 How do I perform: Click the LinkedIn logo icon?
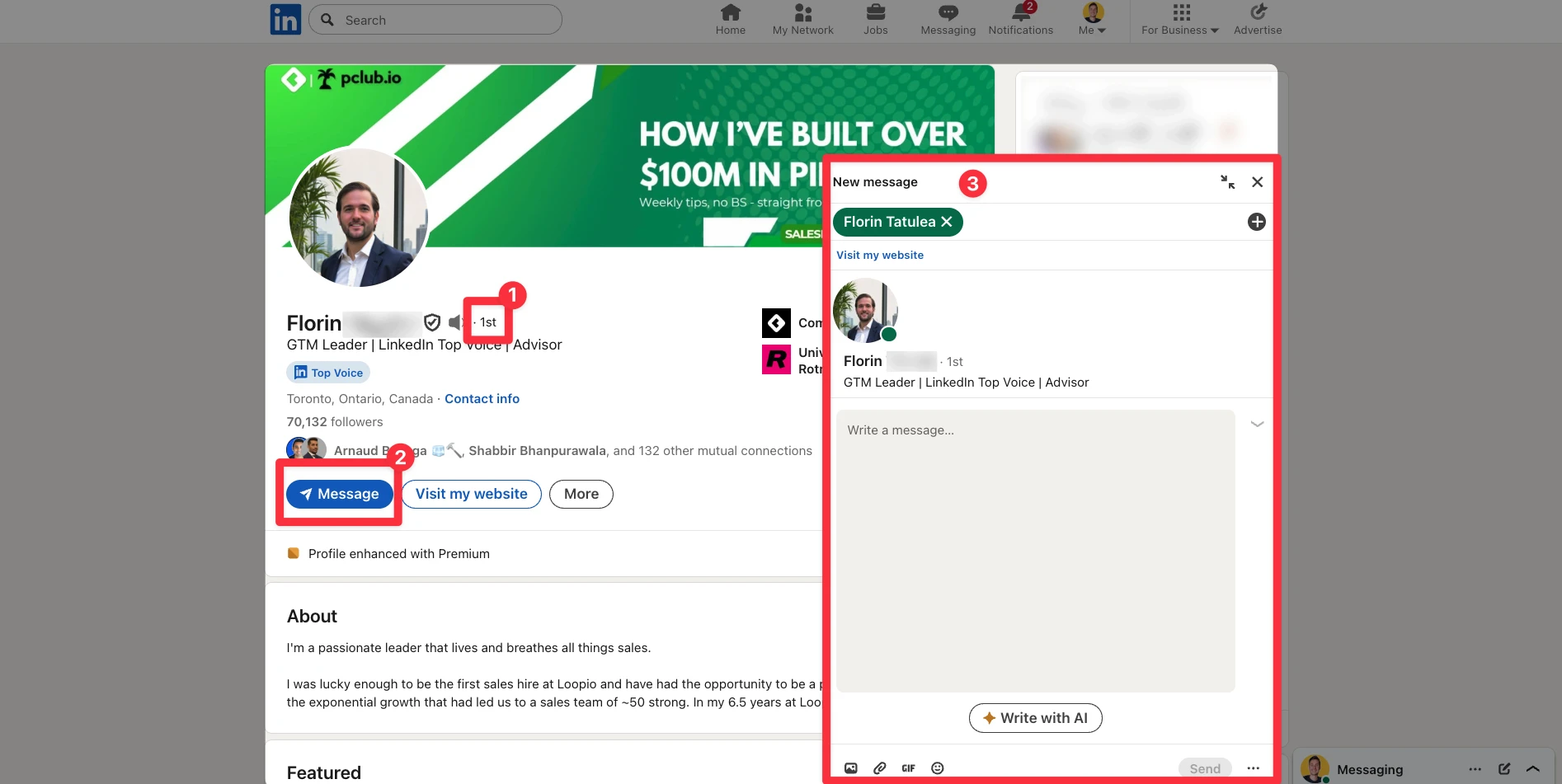pyautogui.click(x=285, y=19)
